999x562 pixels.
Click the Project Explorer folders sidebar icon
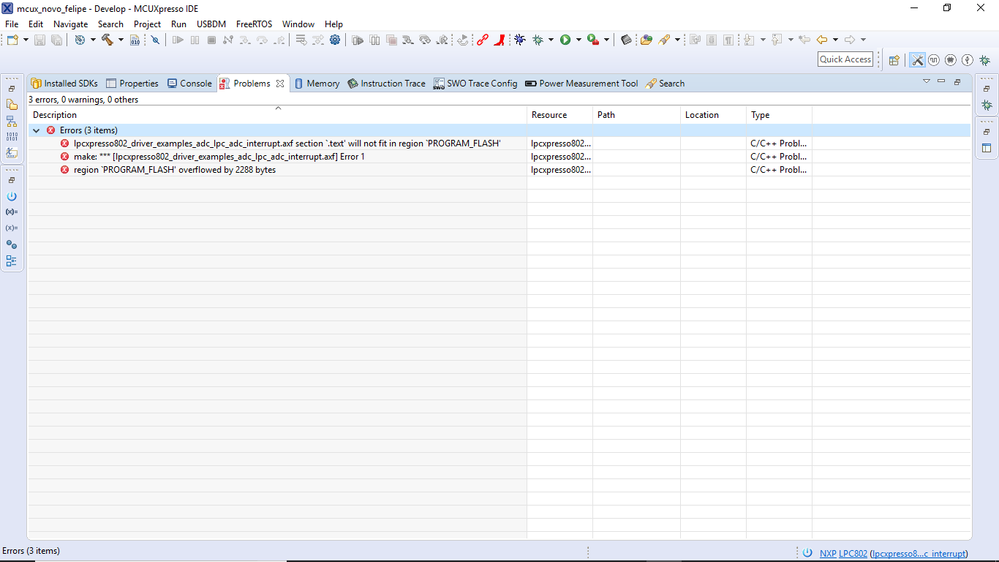pos(11,104)
